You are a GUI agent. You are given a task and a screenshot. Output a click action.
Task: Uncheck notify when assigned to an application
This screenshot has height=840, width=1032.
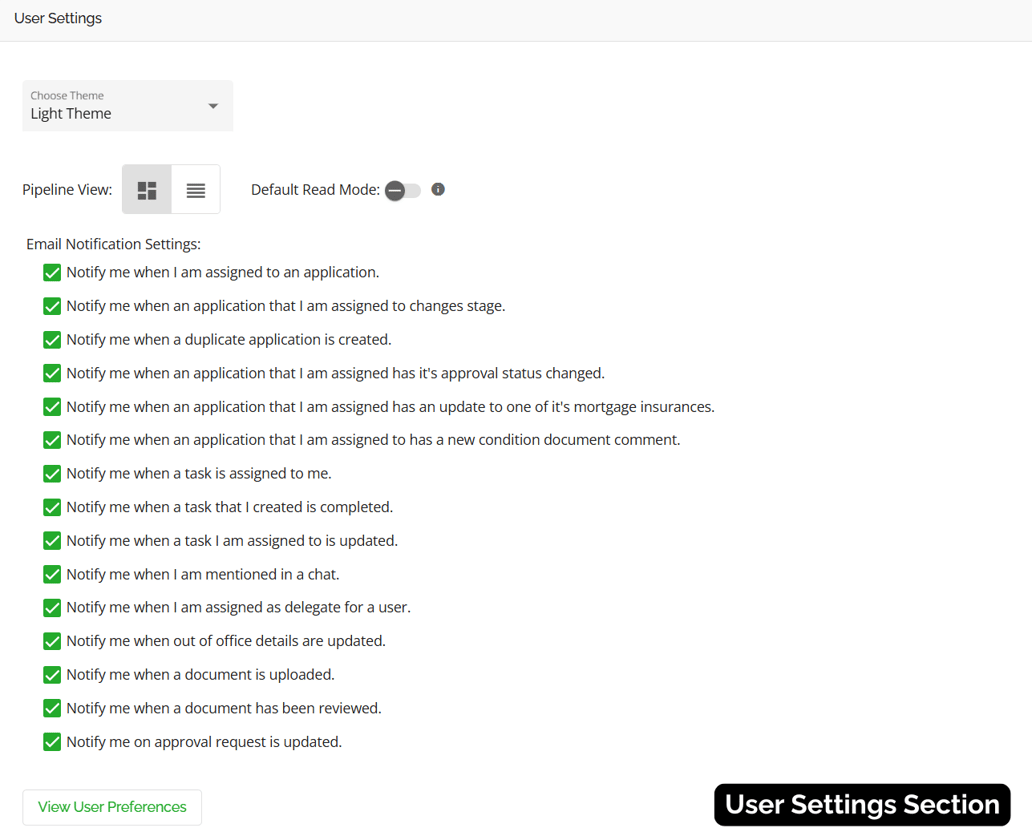[51, 272]
